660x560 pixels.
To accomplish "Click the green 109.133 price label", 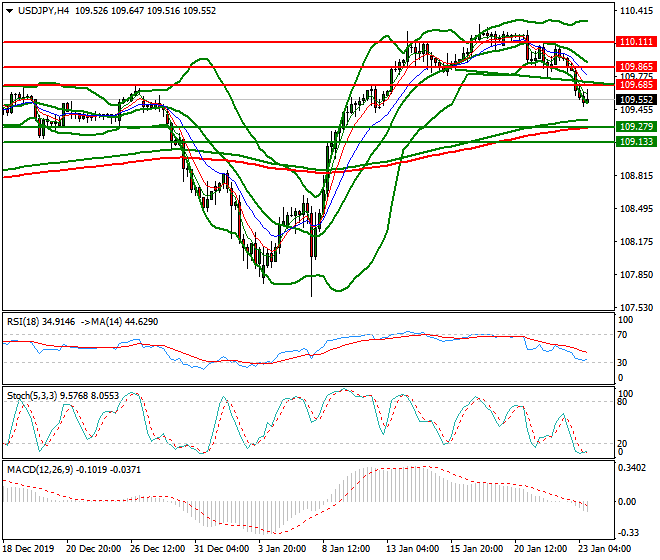I will coord(636,142).
